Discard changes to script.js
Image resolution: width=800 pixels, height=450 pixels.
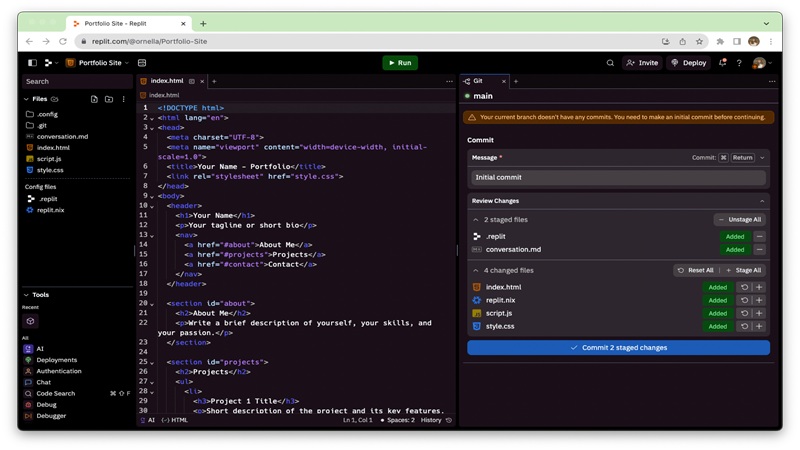(x=744, y=313)
